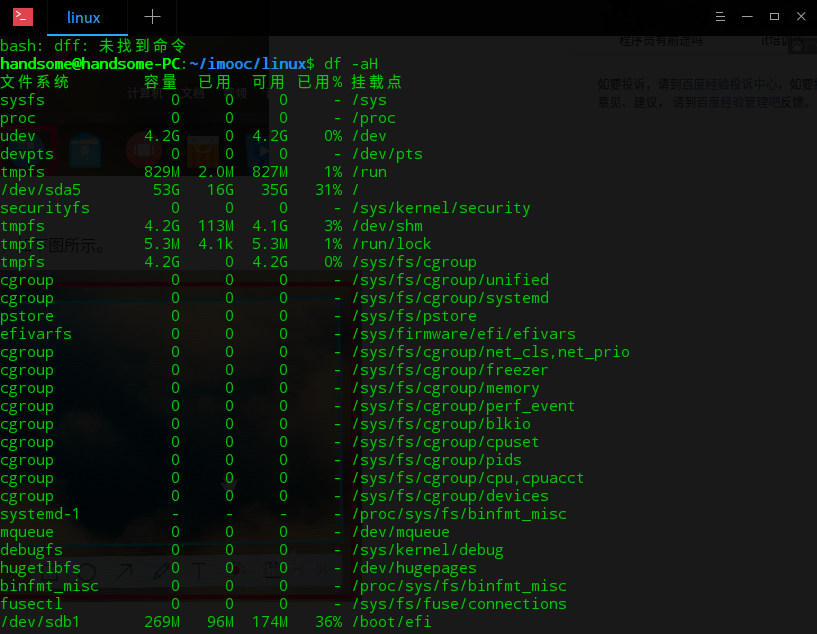Click the '文件系统' column header
817x634 pixels.
(x=35, y=82)
